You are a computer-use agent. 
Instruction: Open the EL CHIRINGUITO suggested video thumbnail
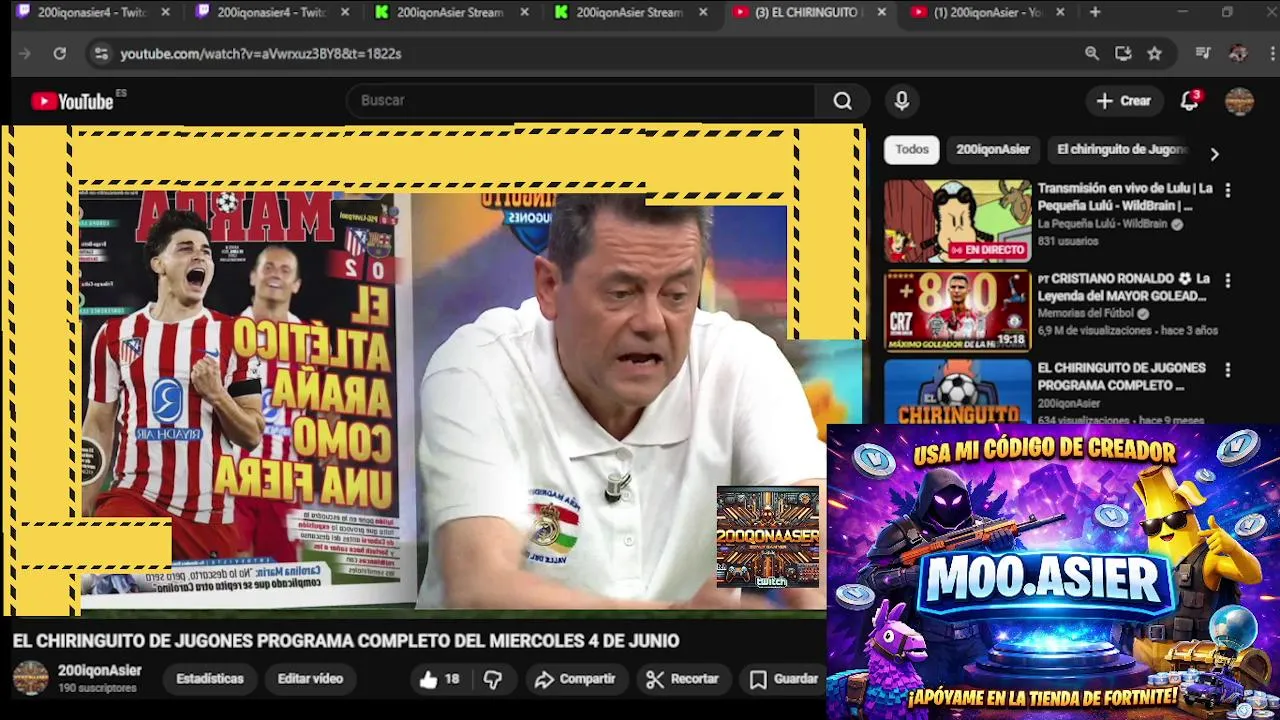click(957, 391)
